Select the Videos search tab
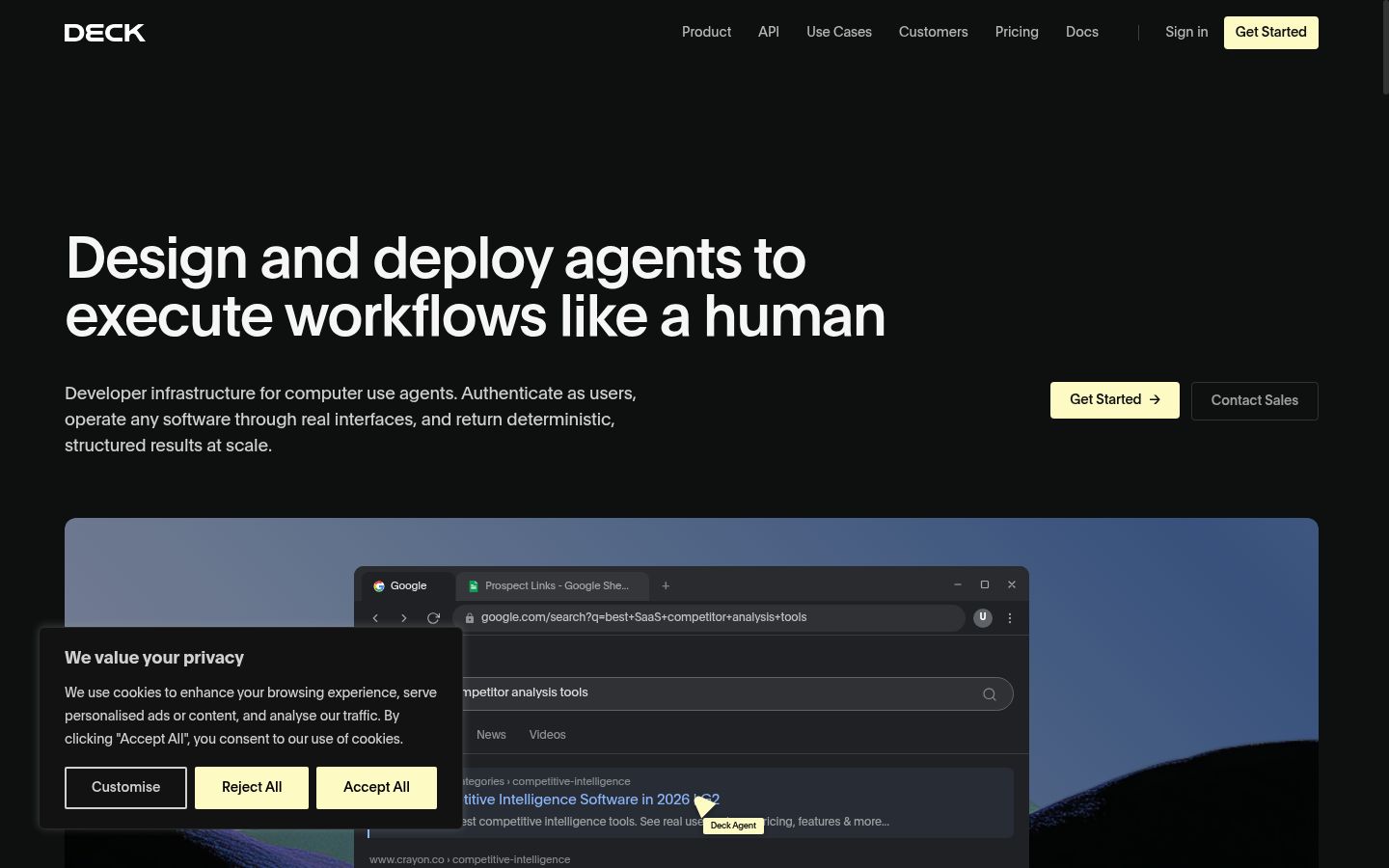 tap(547, 735)
